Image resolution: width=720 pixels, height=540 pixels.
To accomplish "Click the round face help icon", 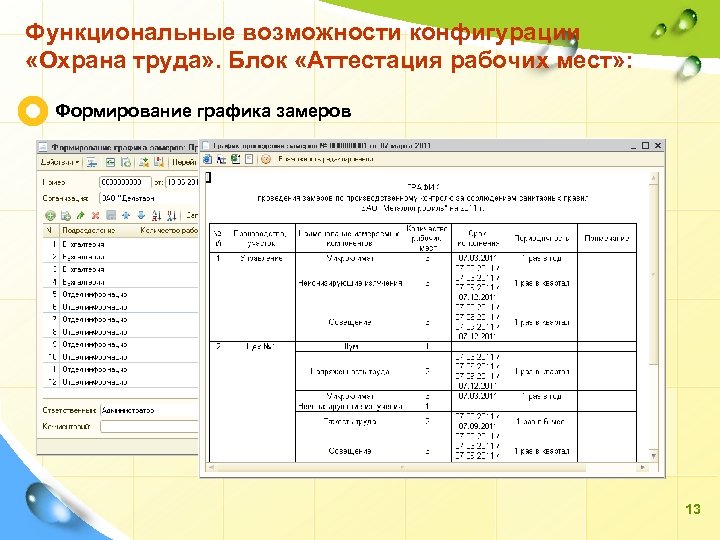I will point(265,159).
